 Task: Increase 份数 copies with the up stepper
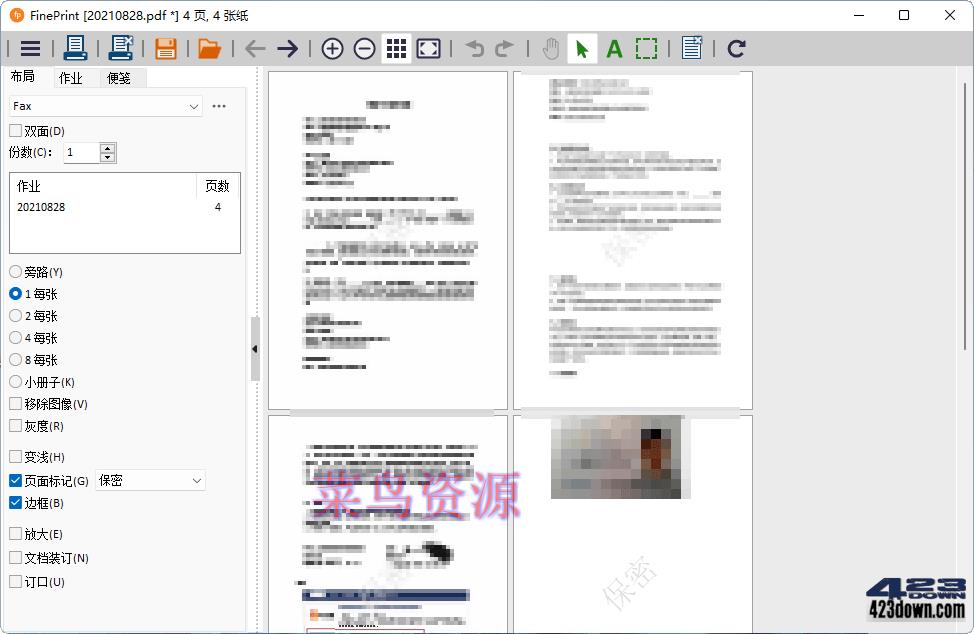click(107, 147)
